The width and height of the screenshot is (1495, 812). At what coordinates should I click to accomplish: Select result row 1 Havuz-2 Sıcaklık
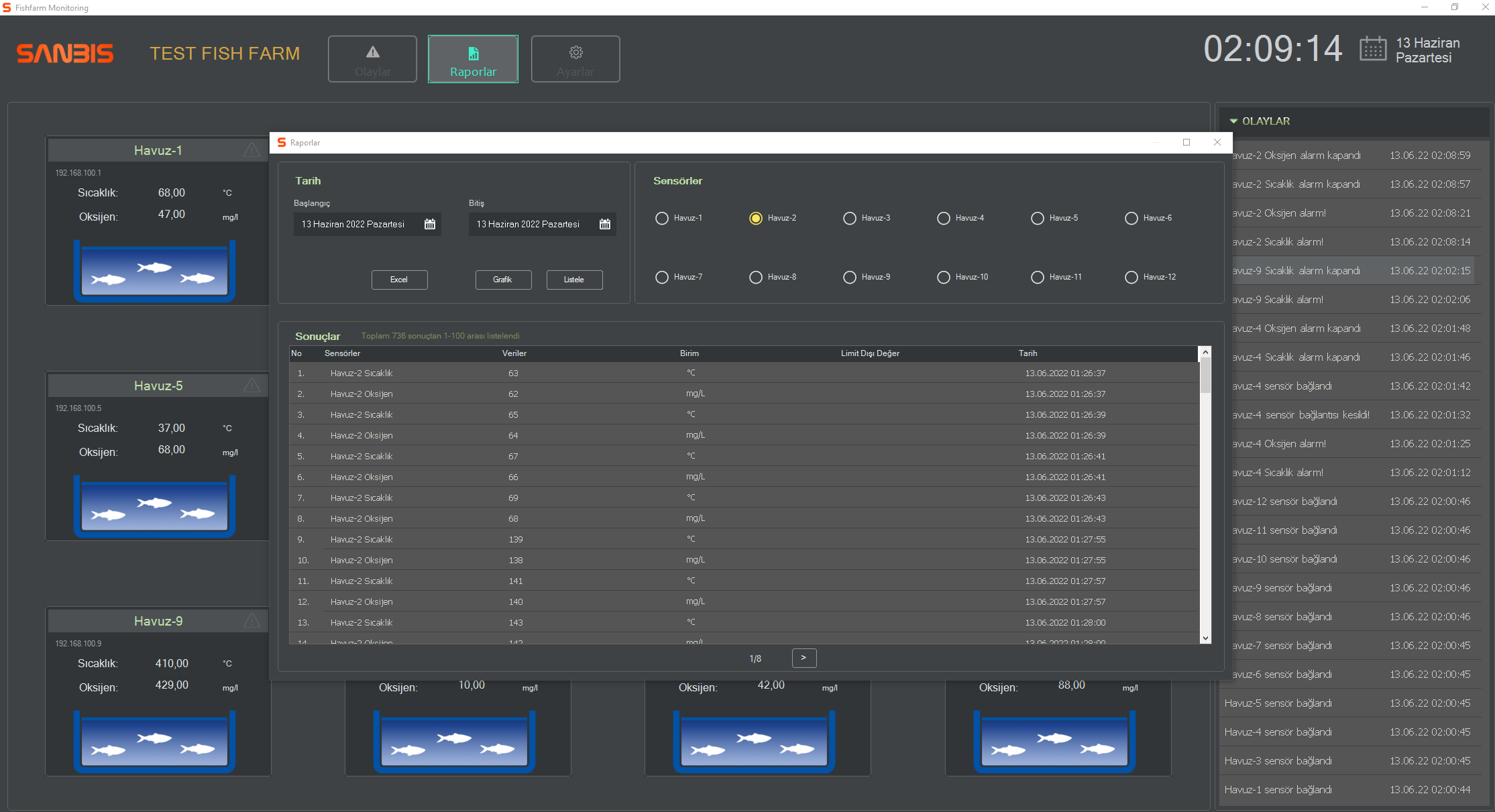coord(743,373)
